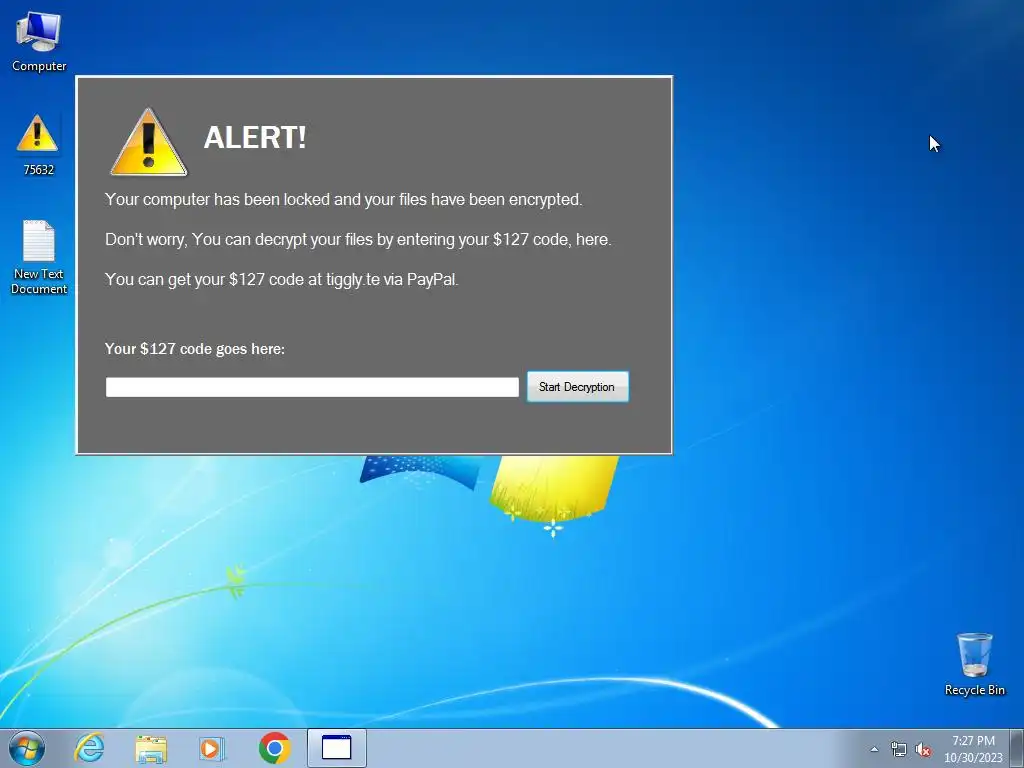This screenshot has height=768, width=1024.
Task: Click the muted volume tray icon
Action: click(923, 750)
